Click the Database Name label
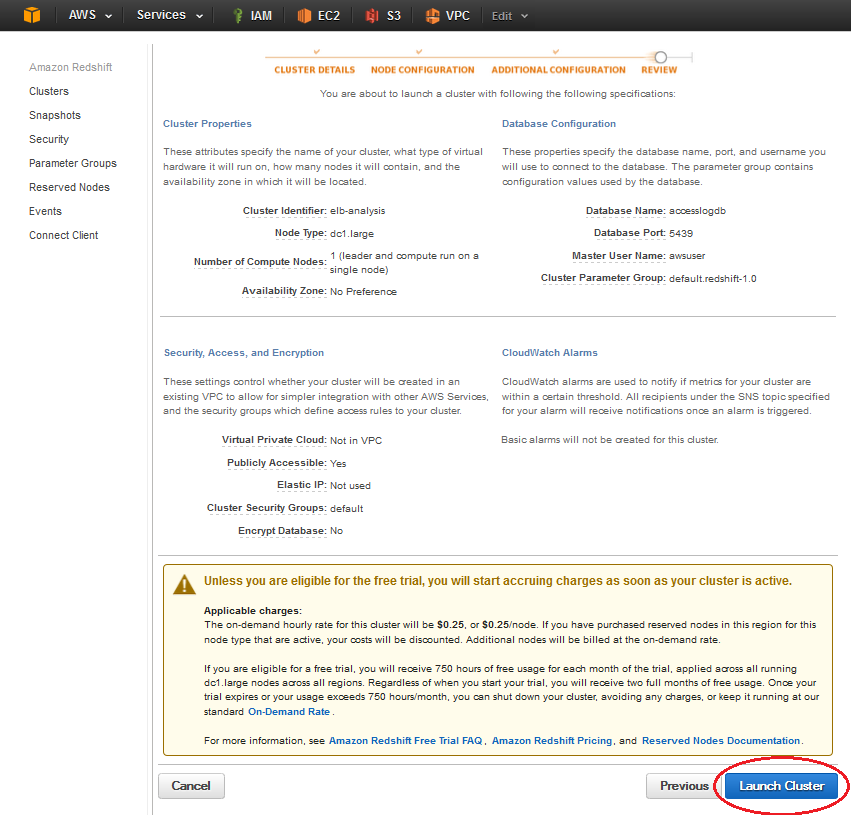 coord(626,211)
